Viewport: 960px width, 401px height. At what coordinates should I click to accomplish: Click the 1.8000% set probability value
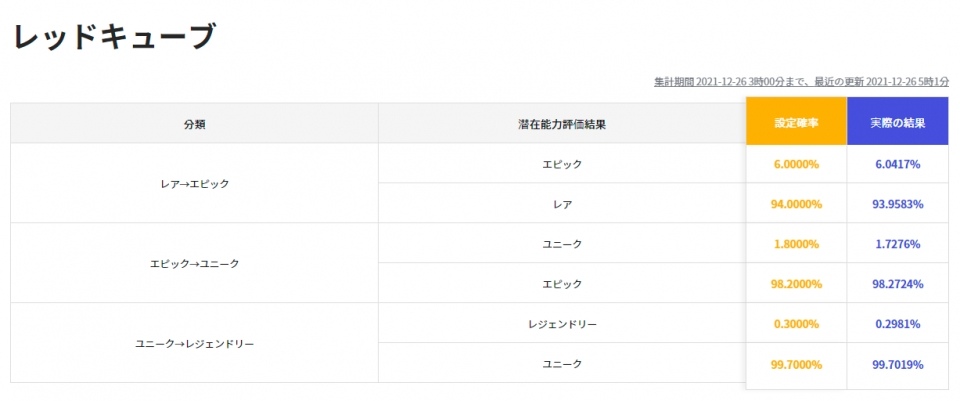coord(796,244)
